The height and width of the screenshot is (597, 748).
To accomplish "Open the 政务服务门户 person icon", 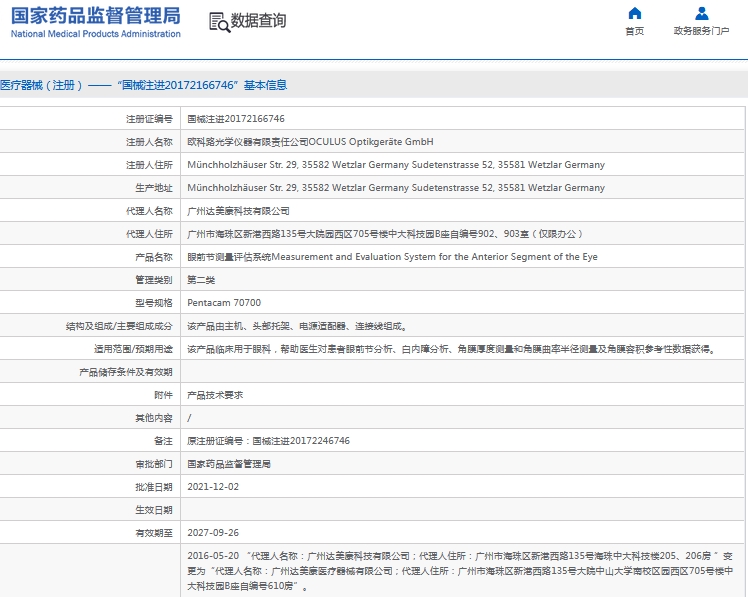I will click(701, 13).
